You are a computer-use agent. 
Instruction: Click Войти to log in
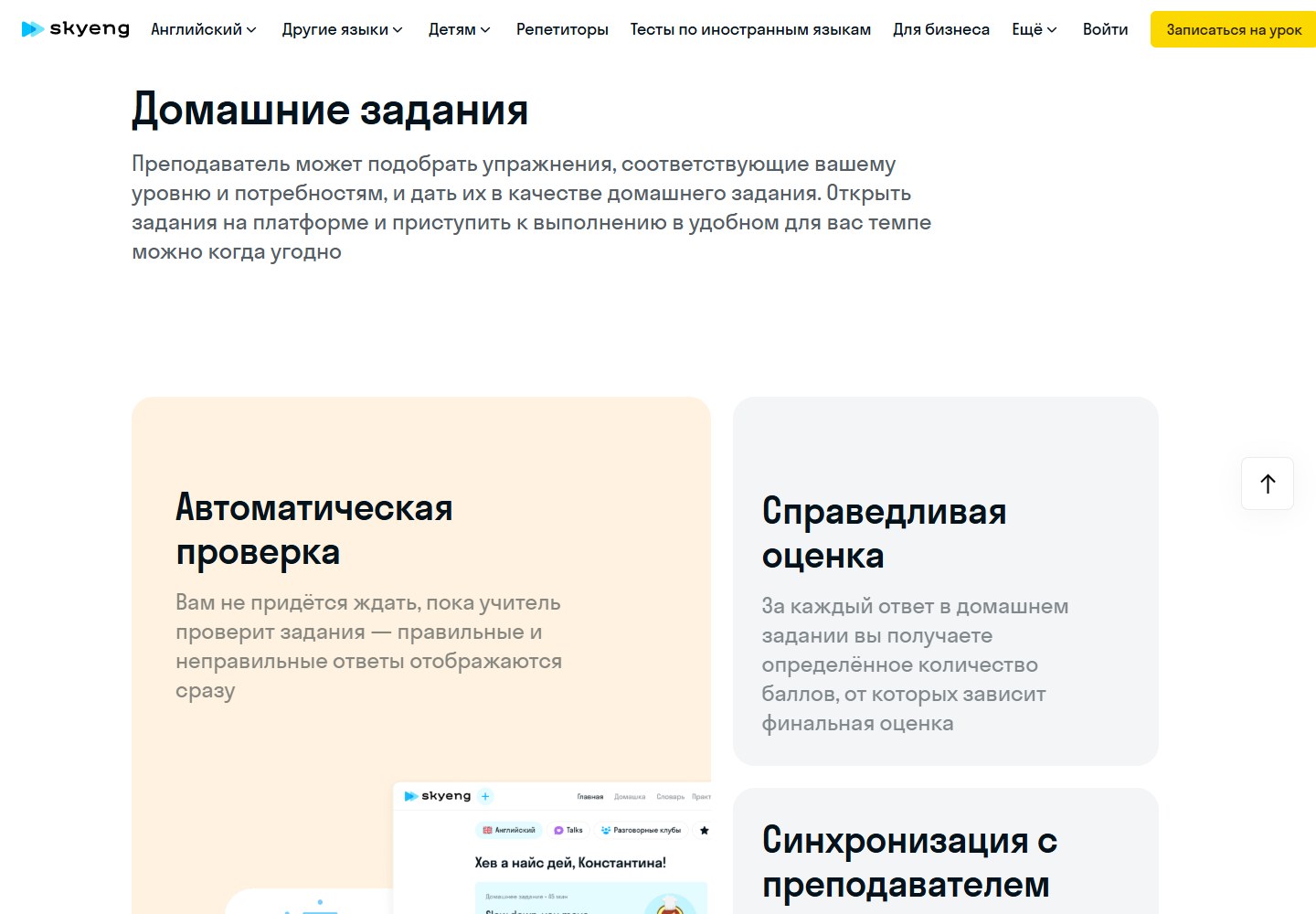(x=1105, y=29)
